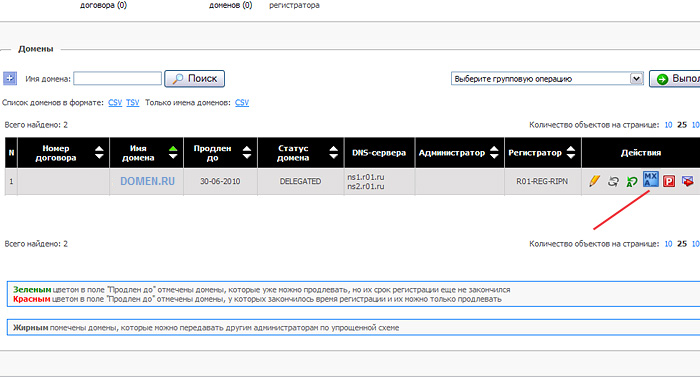
Task: Open the Выберите групповую операцию dropdown
Action: click(547, 79)
